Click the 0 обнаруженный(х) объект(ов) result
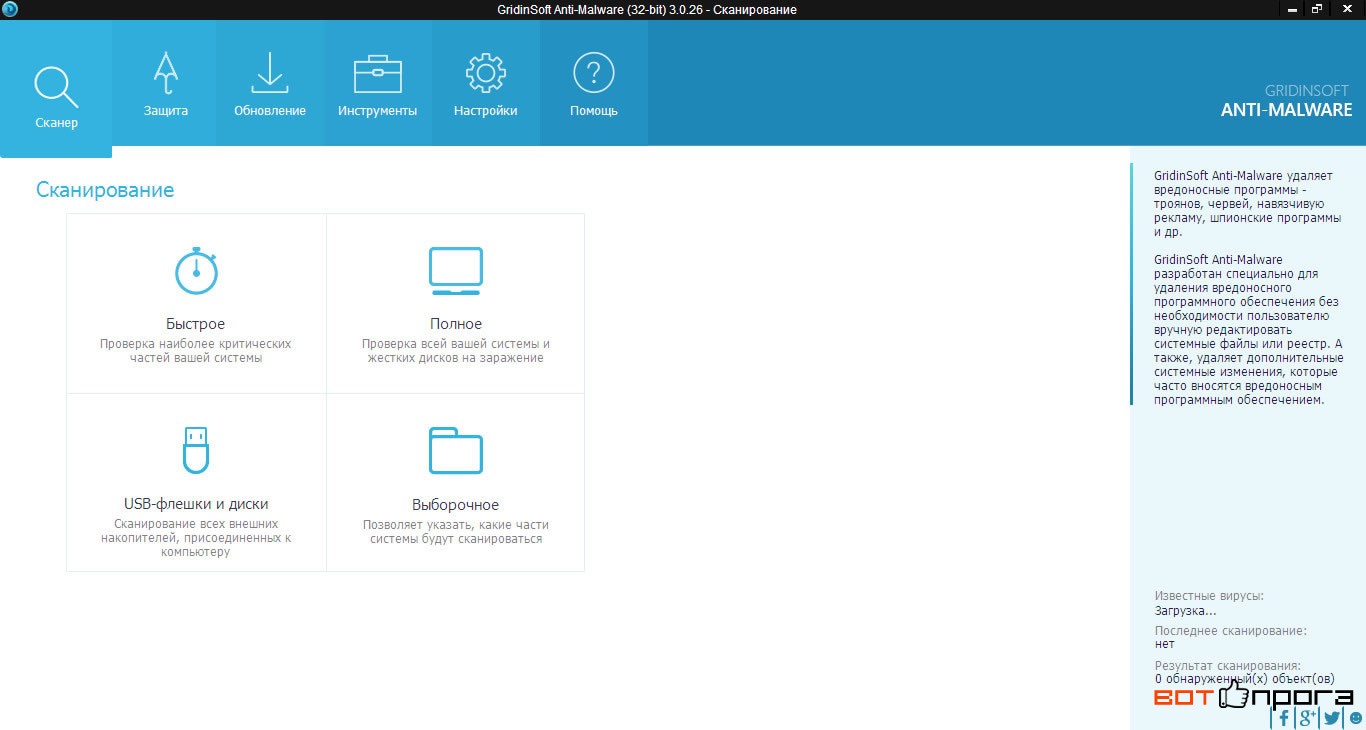1366x730 pixels. [x=1244, y=679]
